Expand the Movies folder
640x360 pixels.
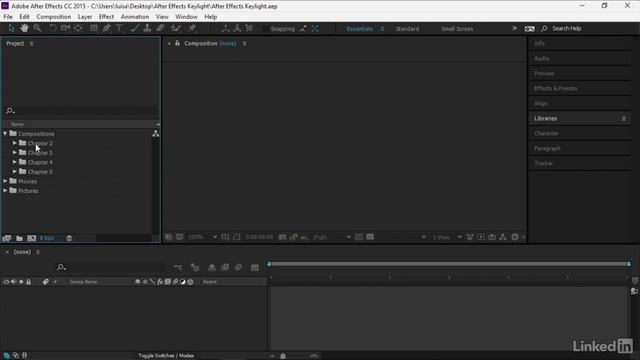click(5, 181)
